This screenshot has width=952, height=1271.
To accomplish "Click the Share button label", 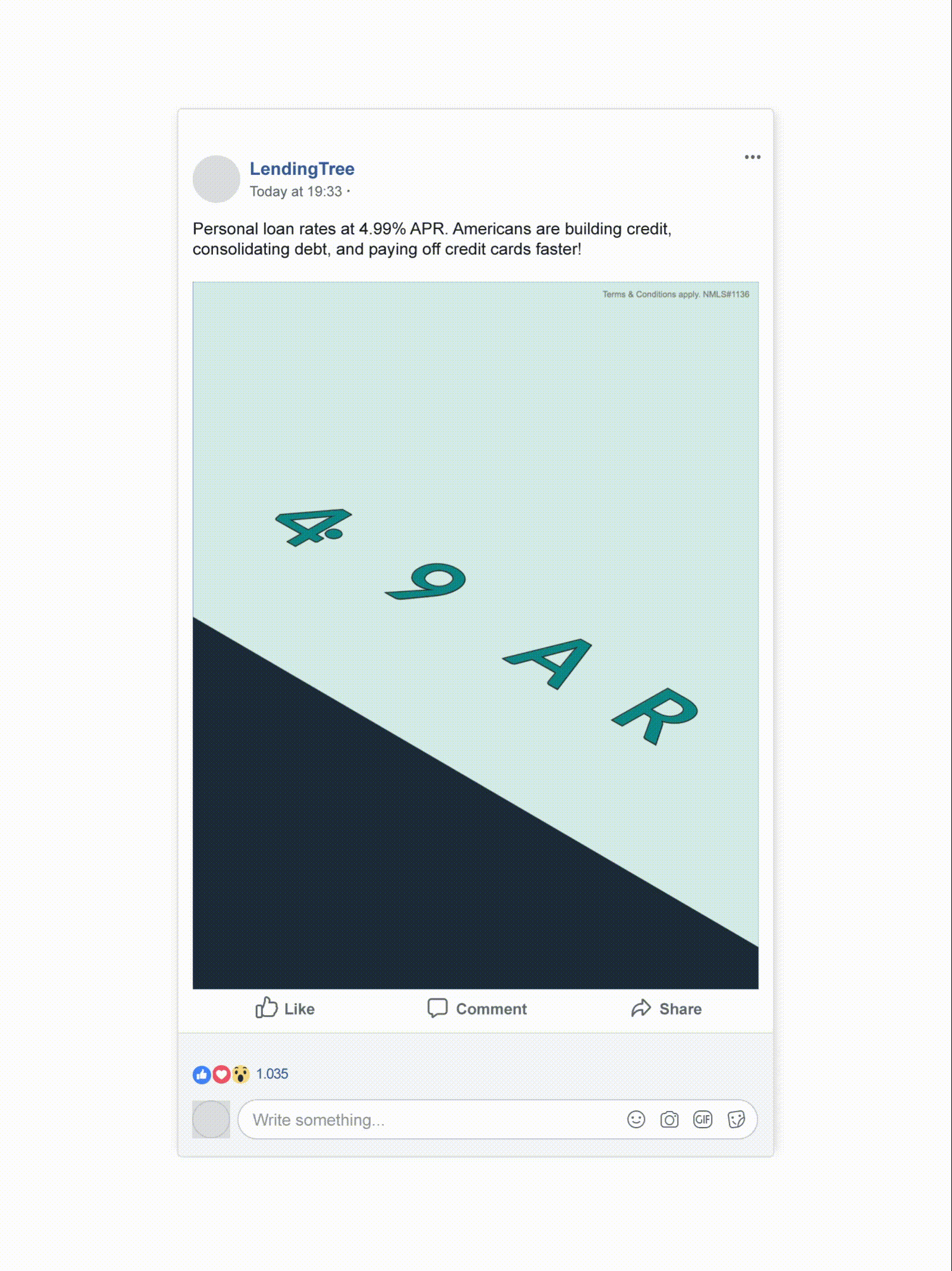I will pos(680,1009).
